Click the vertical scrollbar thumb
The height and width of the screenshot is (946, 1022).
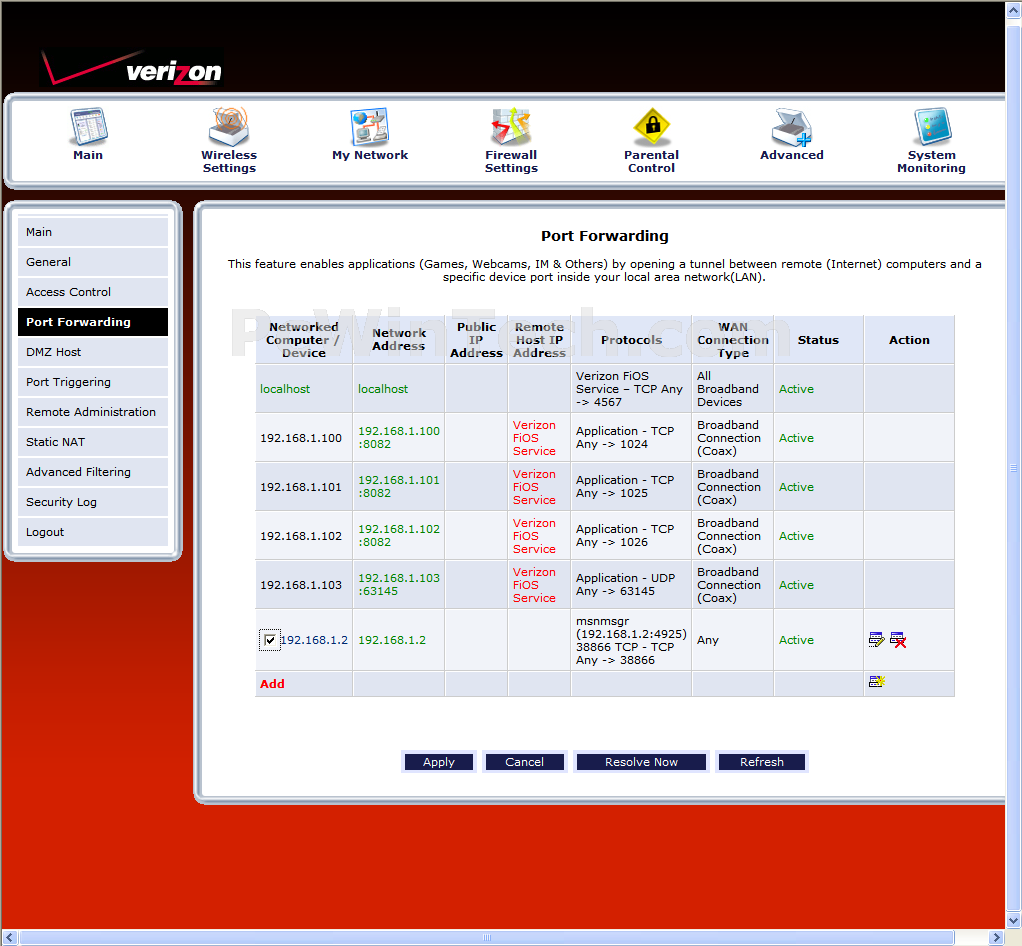[1014, 467]
